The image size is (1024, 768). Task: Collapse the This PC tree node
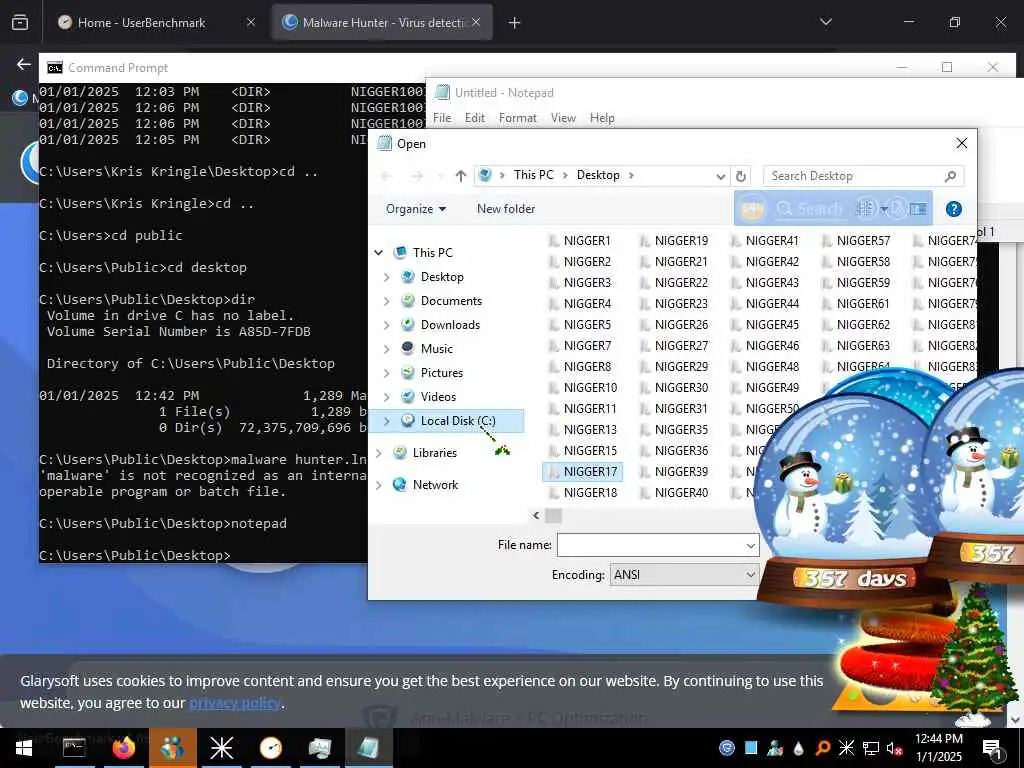pyautogui.click(x=379, y=252)
